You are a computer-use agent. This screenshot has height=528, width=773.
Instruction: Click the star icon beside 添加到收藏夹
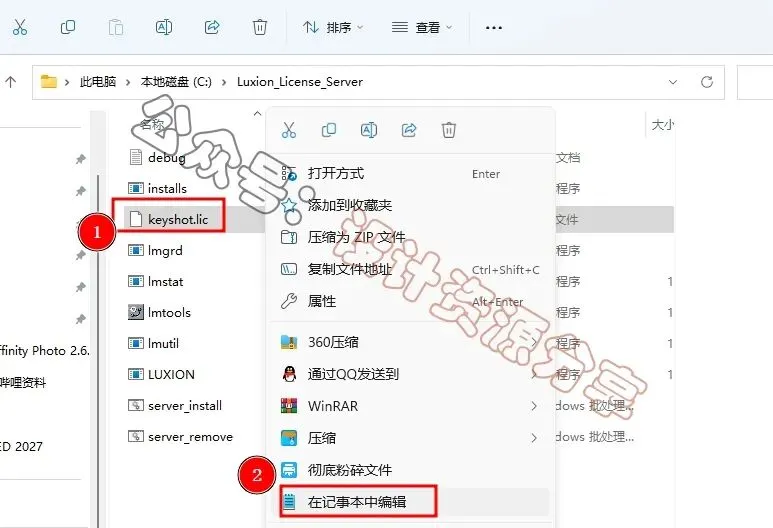pos(289,205)
